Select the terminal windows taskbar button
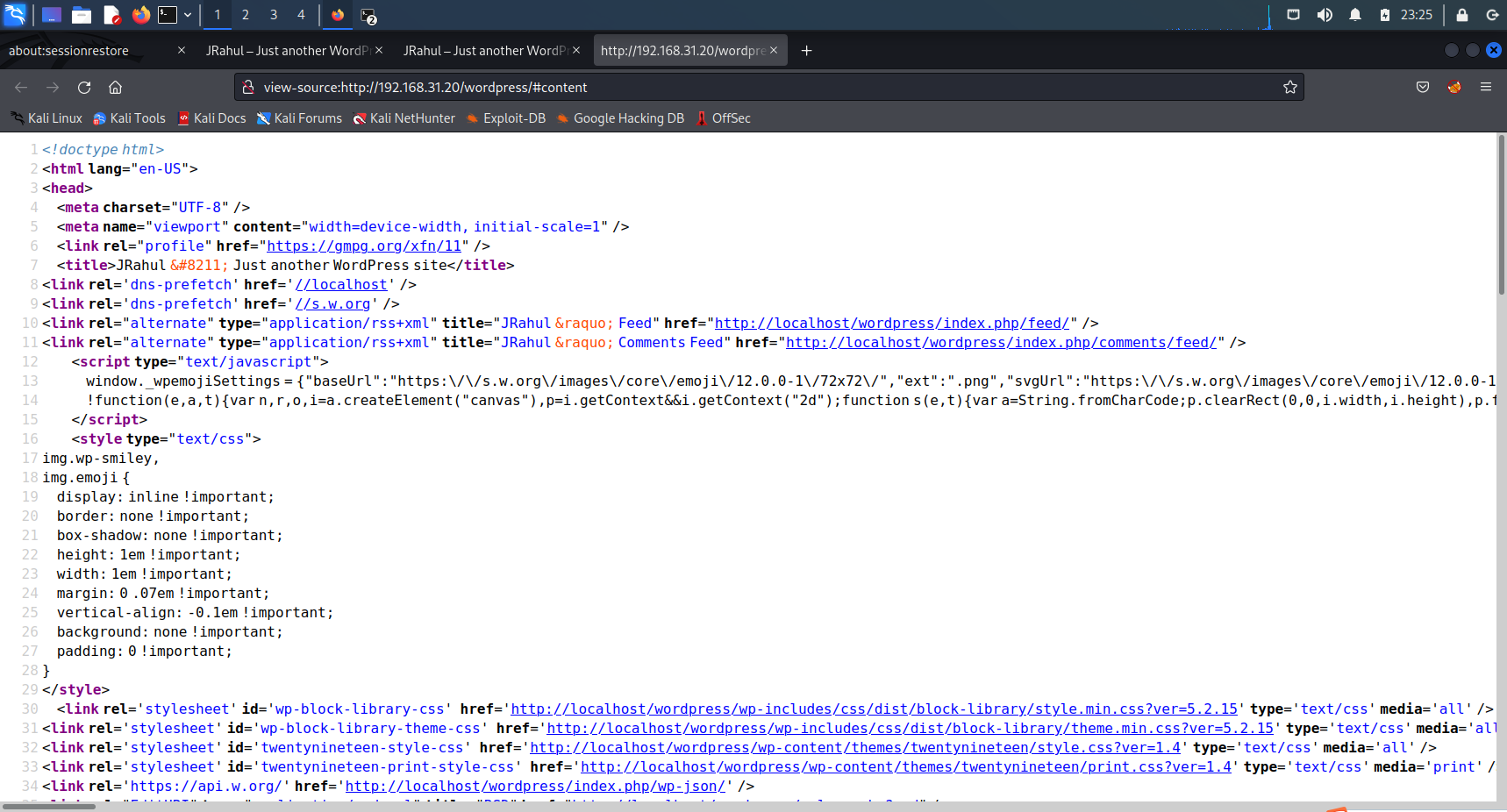The image size is (1507, 812). pos(368,16)
